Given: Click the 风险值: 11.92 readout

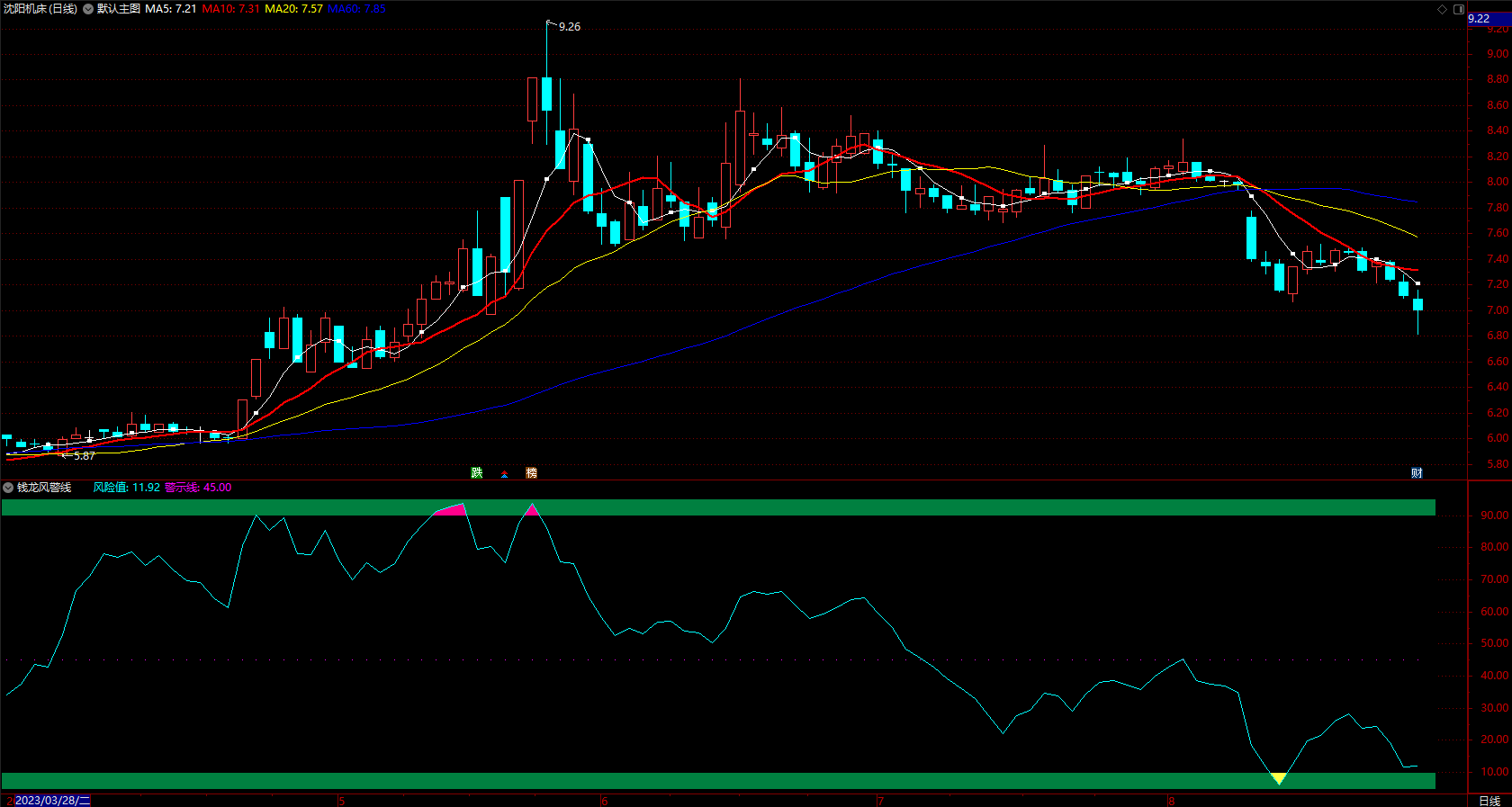Looking at the screenshot, I should 127,488.
